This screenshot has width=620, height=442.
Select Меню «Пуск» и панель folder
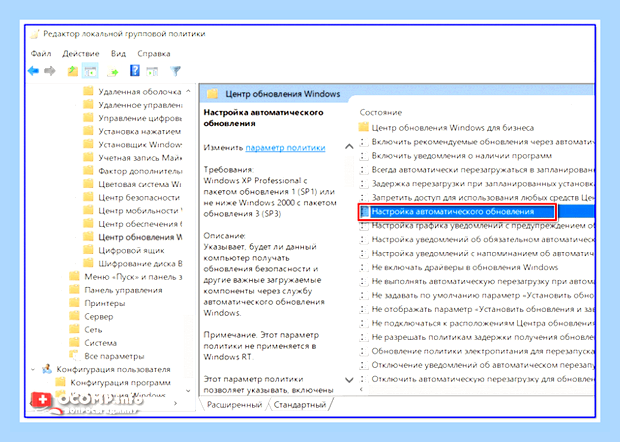pos(125,277)
